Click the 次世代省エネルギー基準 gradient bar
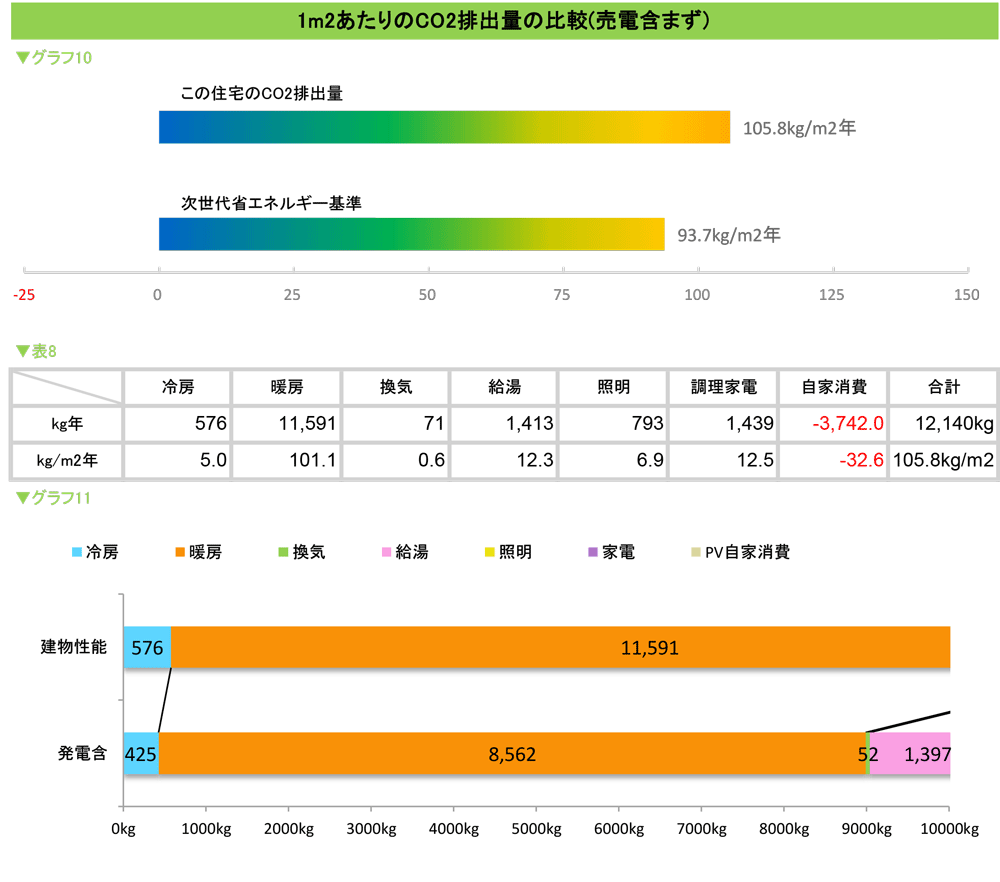 411,234
